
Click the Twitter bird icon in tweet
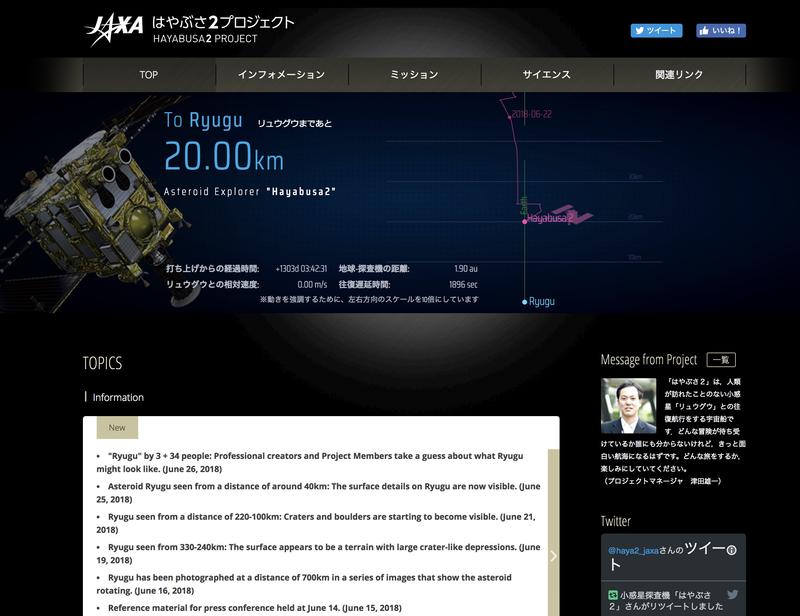tap(733, 594)
